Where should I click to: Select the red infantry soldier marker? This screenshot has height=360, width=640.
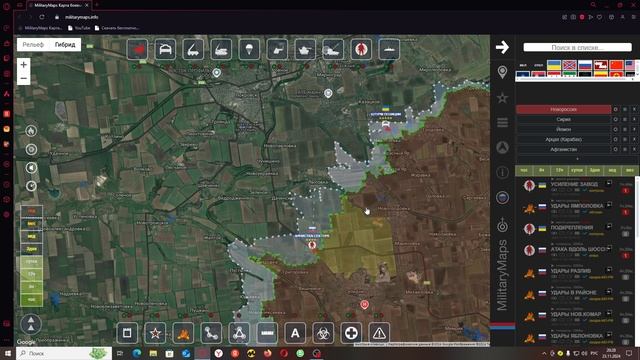click(x=361, y=49)
